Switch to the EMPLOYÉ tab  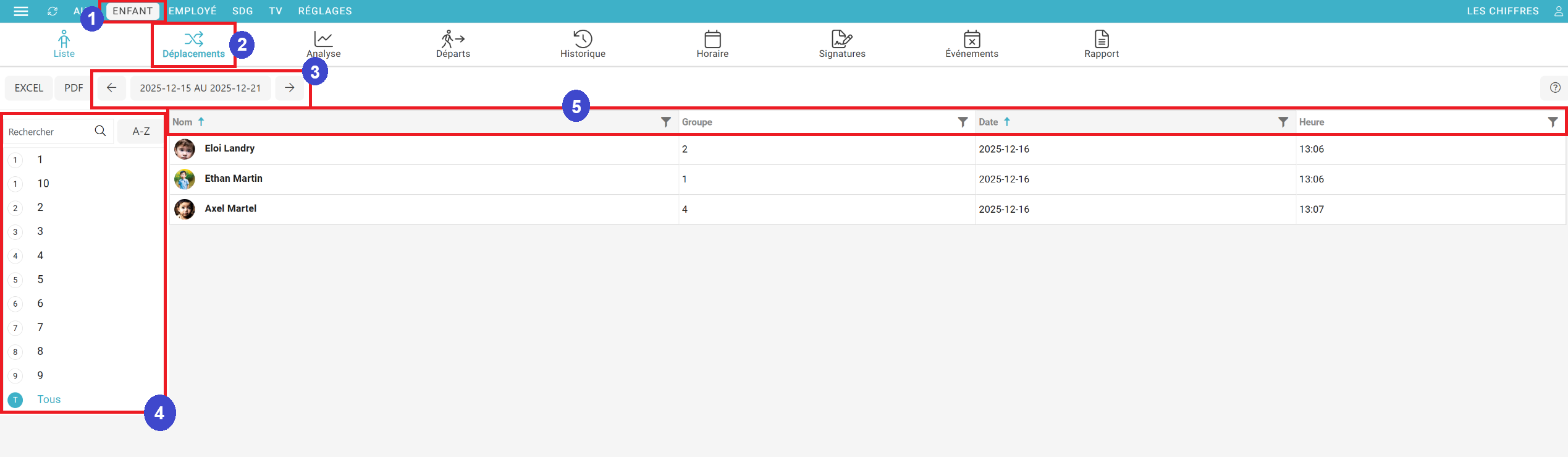point(192,11)
